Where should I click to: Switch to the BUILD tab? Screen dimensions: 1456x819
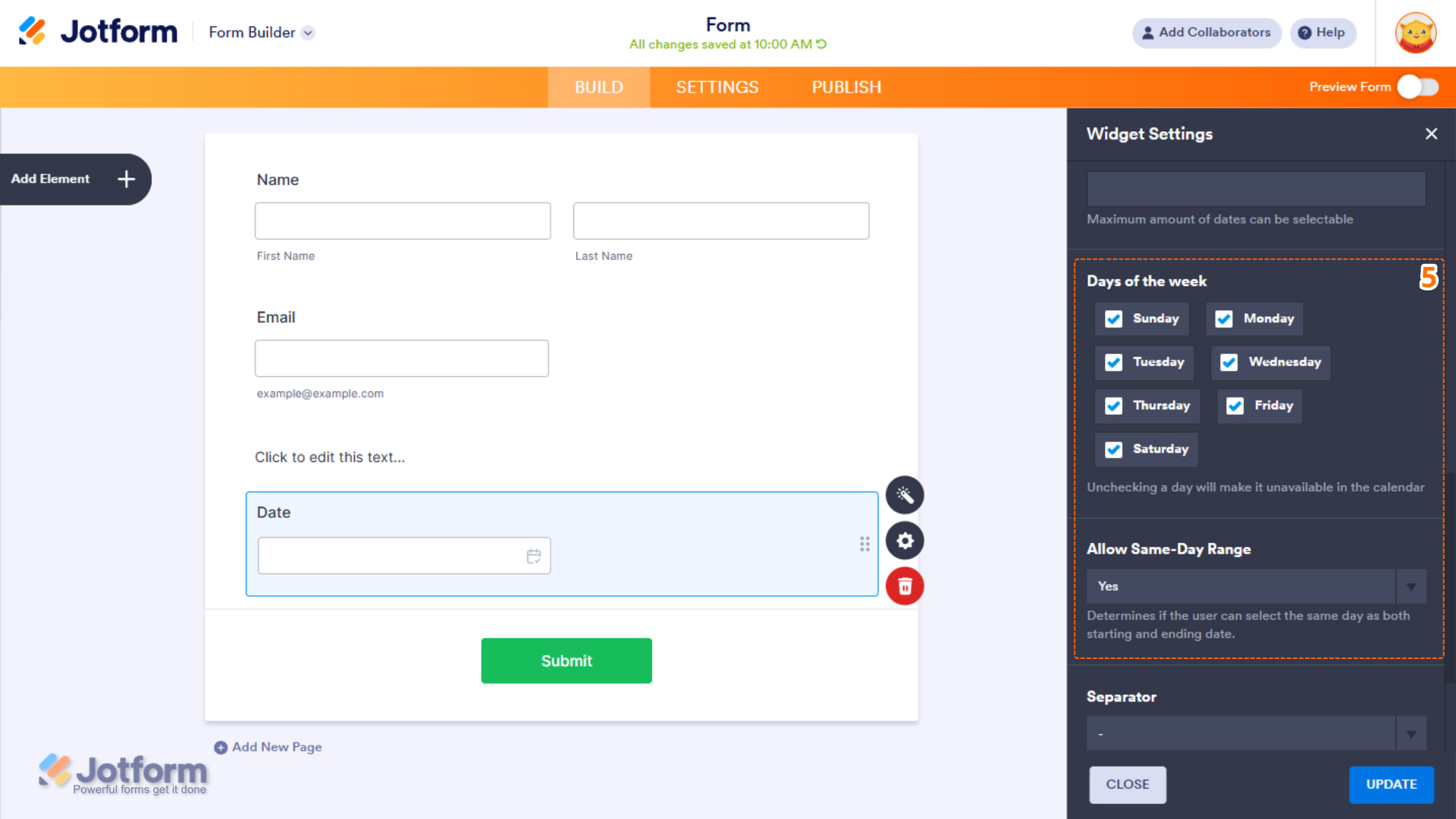[x=598, y=87]
